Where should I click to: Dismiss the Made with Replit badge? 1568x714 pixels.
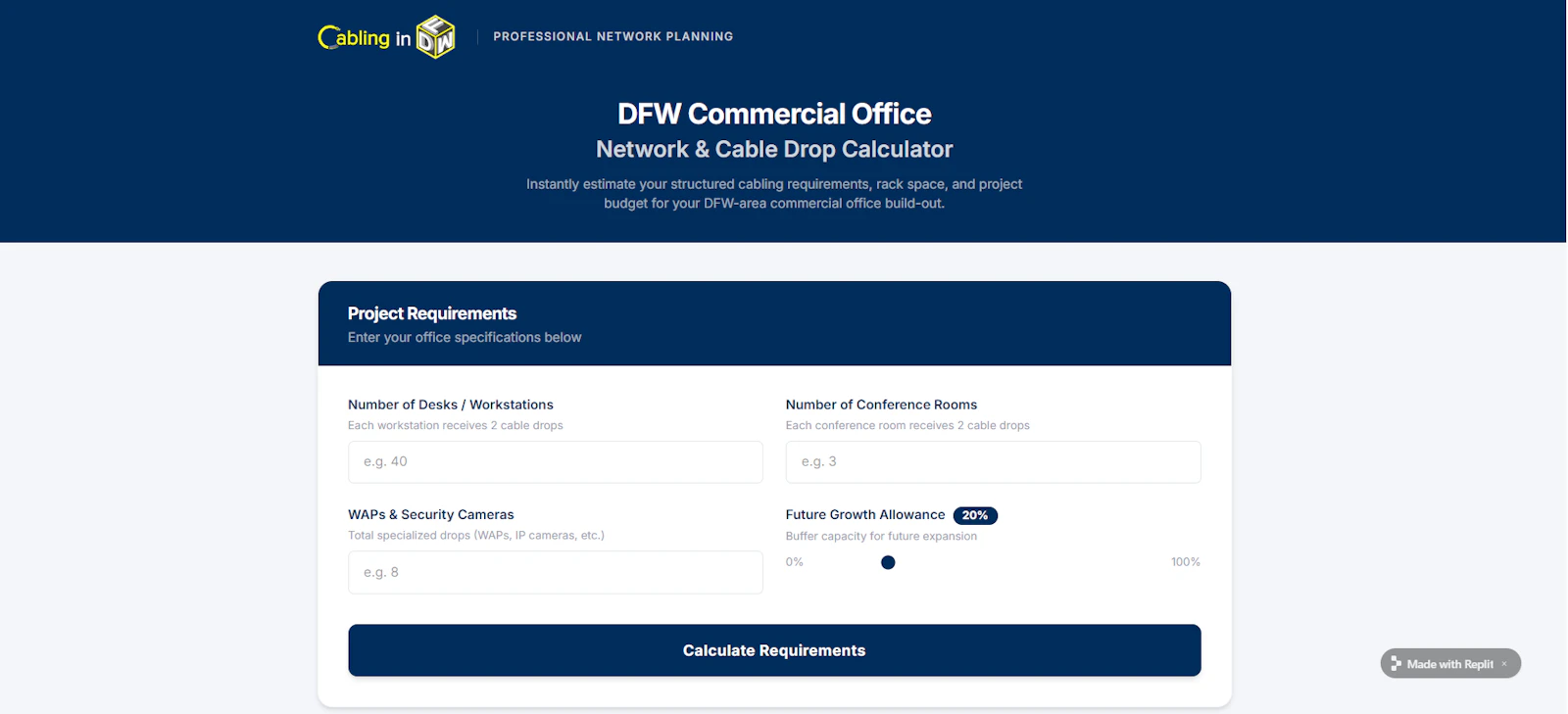coord(1504,664)
